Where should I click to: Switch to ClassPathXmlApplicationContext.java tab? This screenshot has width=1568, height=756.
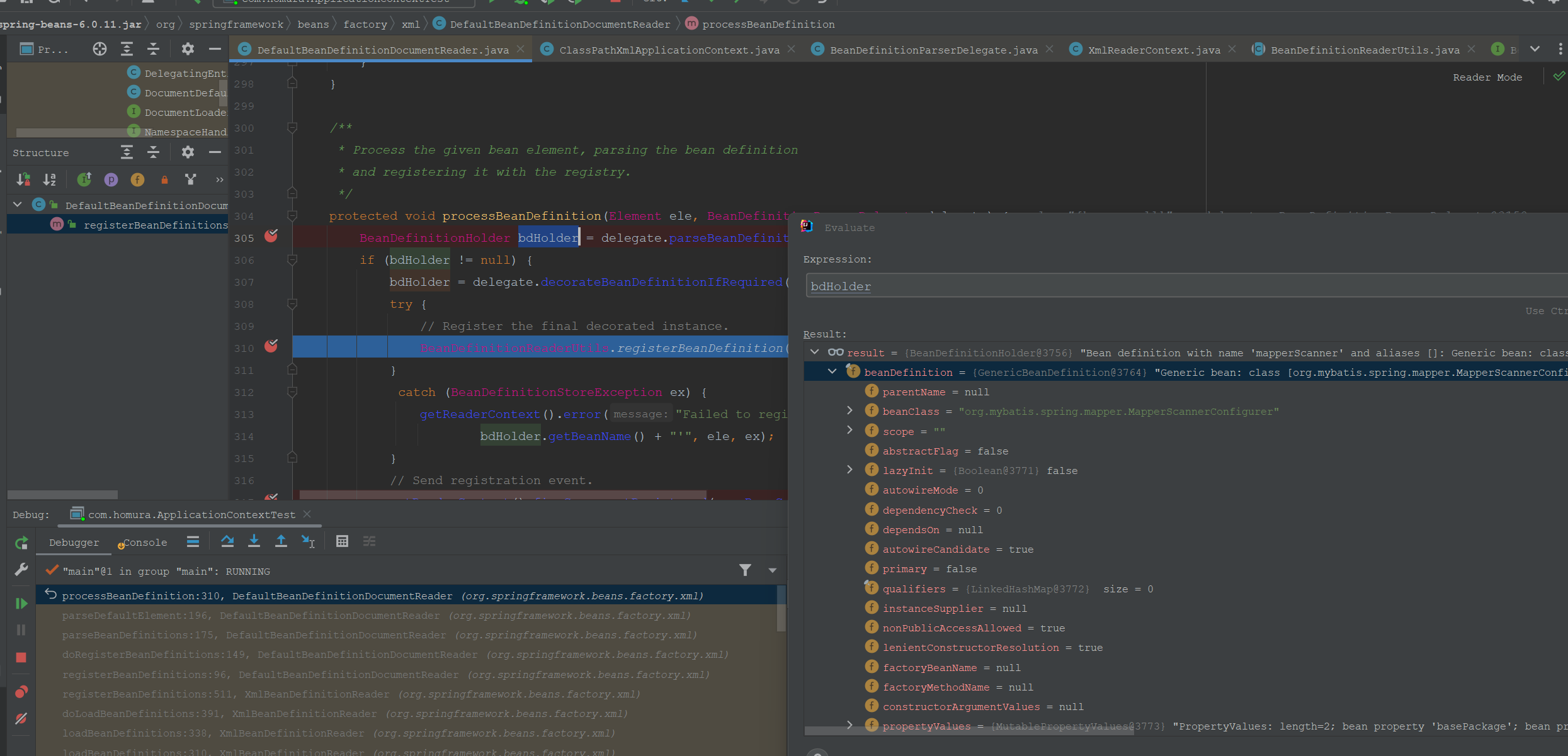(x=669, y=50)
